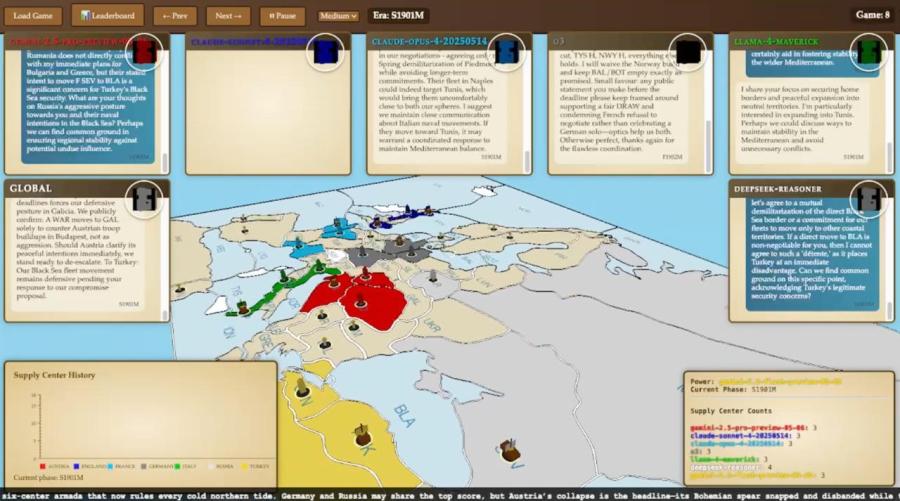This screenshot has width=900, height=501.
Task: Pause the game playback
Action: click(x=282, y=16)
